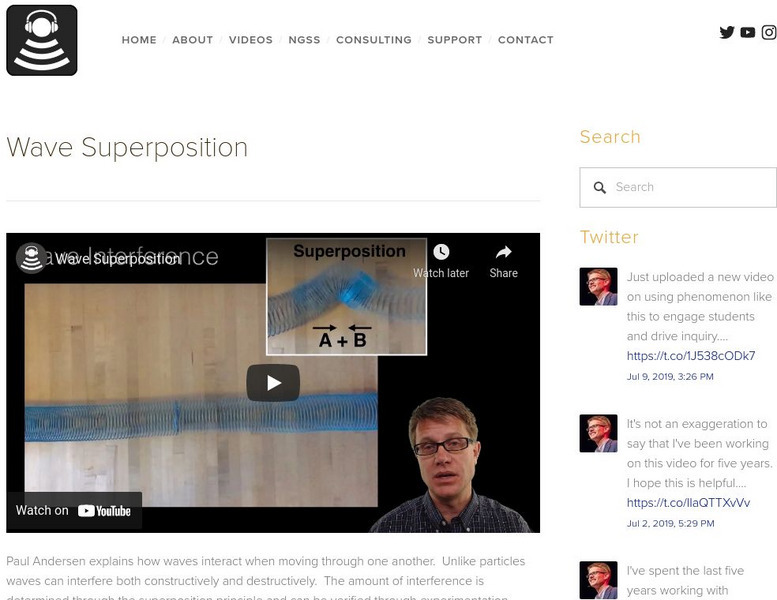Viewport: 777px width, 600px height.
Task: Open the VIDEOS menu item
Action: [251, 40]
